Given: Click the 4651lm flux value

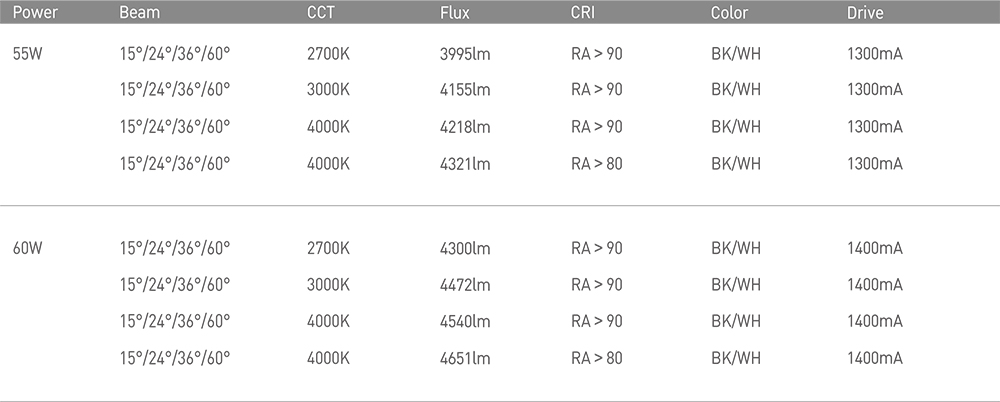Looking at the screenshot, I should [465, 358].
